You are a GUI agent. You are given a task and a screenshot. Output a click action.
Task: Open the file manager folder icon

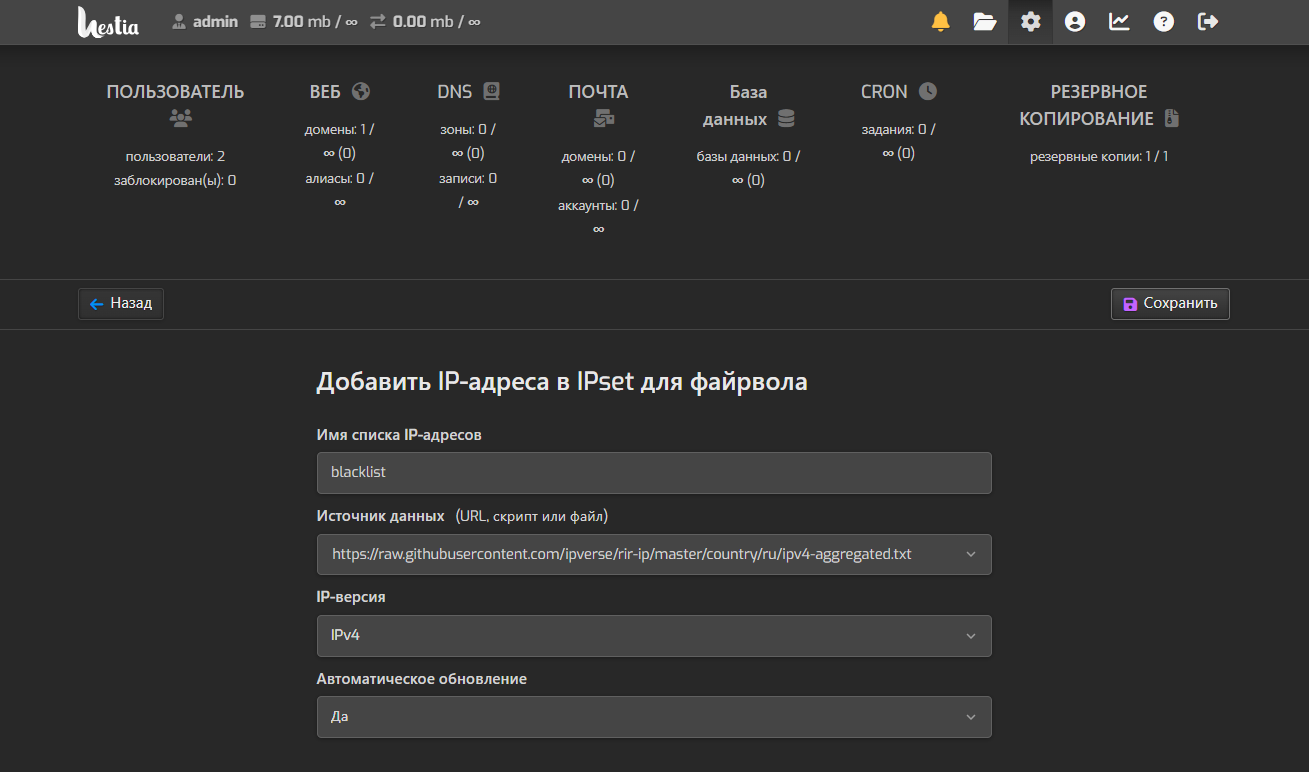point(985,22)
